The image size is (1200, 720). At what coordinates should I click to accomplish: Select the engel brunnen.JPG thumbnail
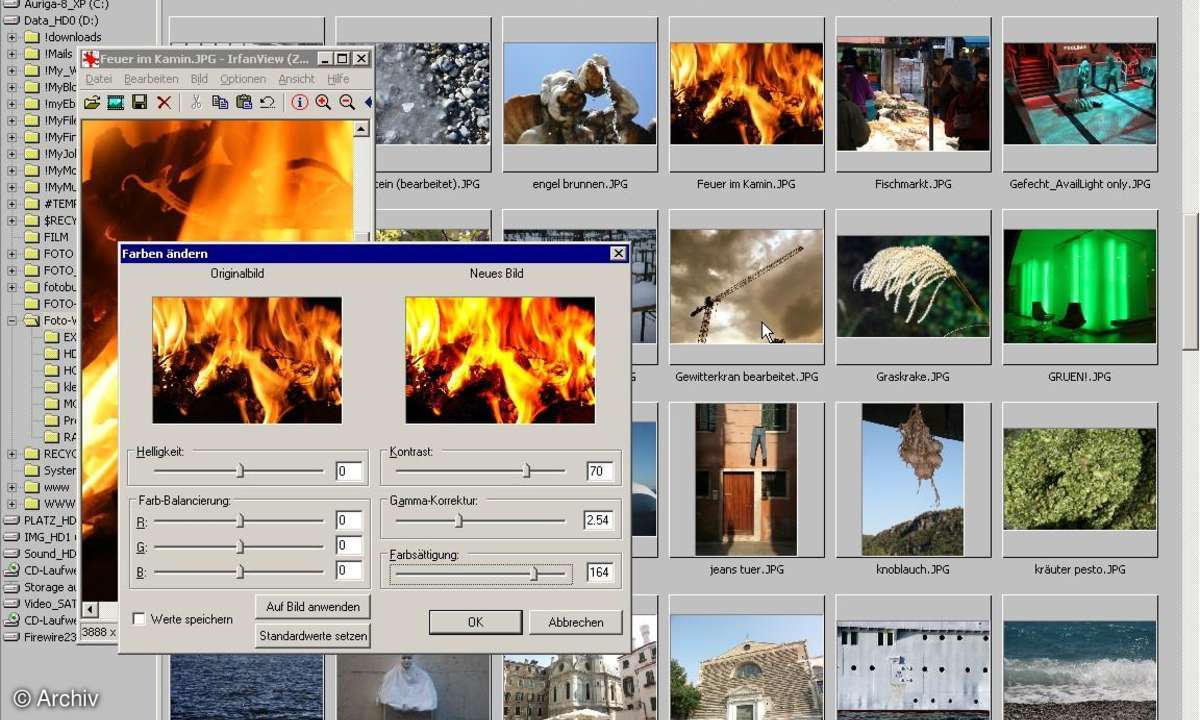coord(580,94)
